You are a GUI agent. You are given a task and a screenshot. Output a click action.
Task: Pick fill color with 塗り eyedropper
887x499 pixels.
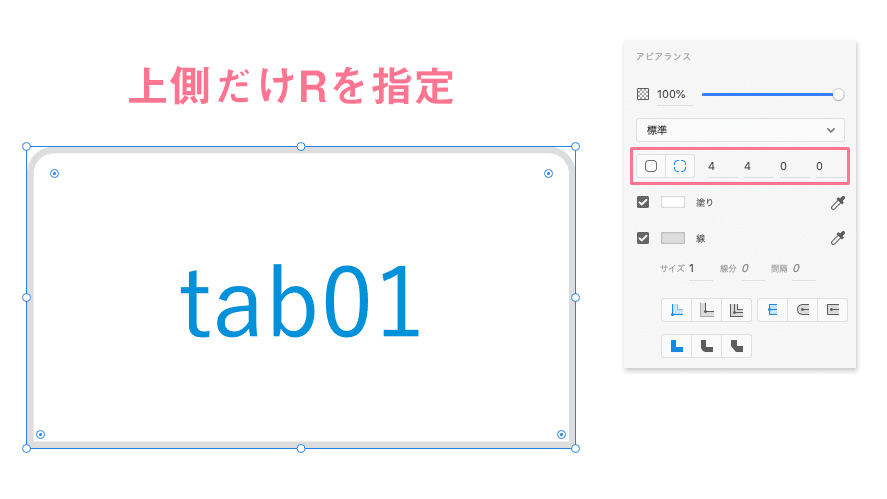click(838, 203)
